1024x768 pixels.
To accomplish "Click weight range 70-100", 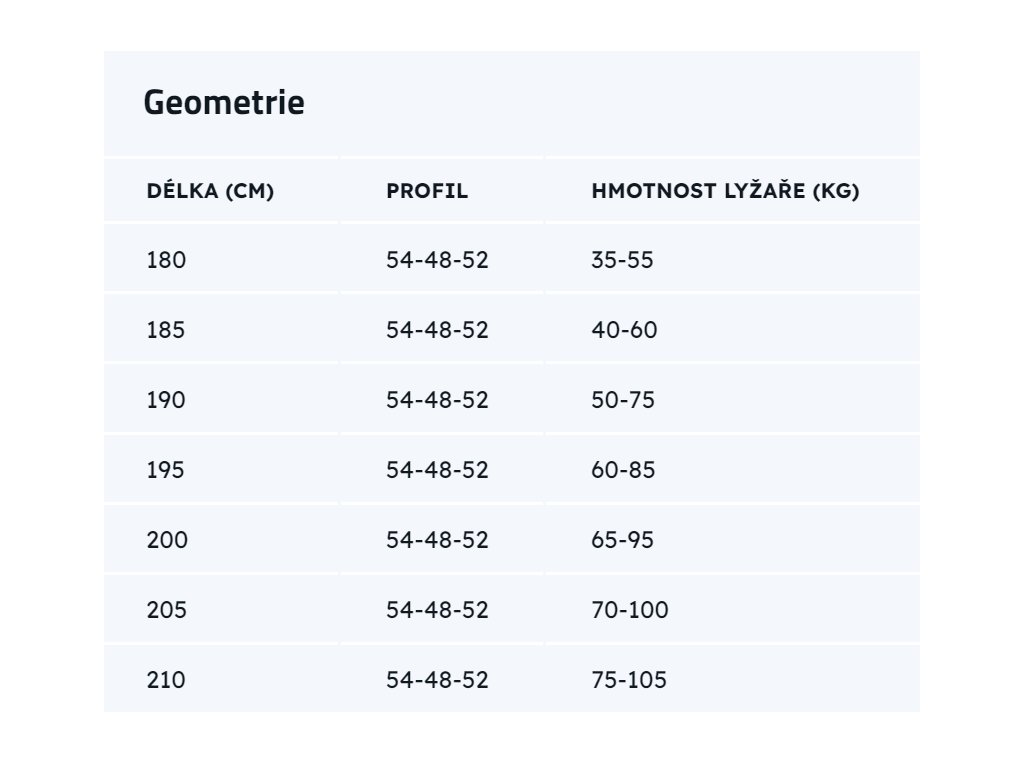I will tap(630, 610).
